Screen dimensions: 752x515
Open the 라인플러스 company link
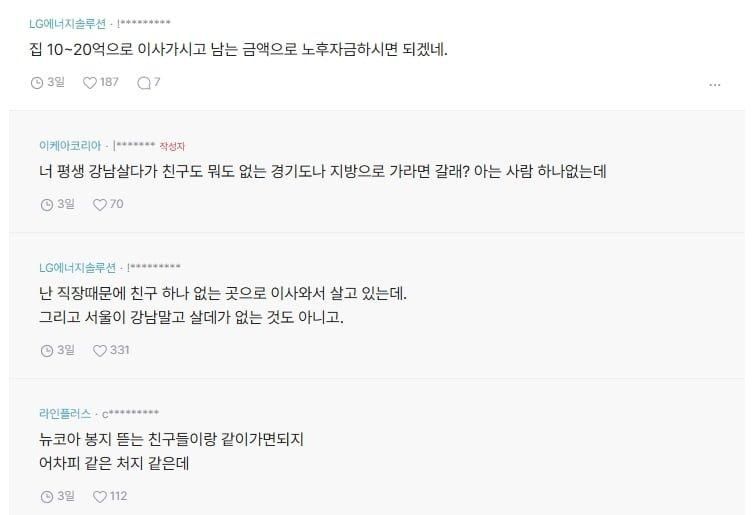(x=65, y=413)
